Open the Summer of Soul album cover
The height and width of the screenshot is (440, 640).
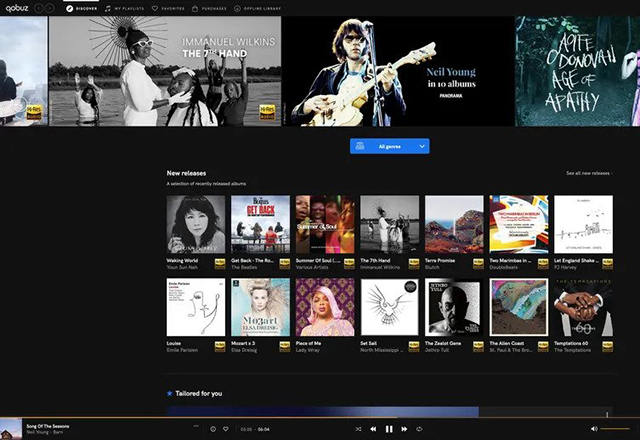325,224
